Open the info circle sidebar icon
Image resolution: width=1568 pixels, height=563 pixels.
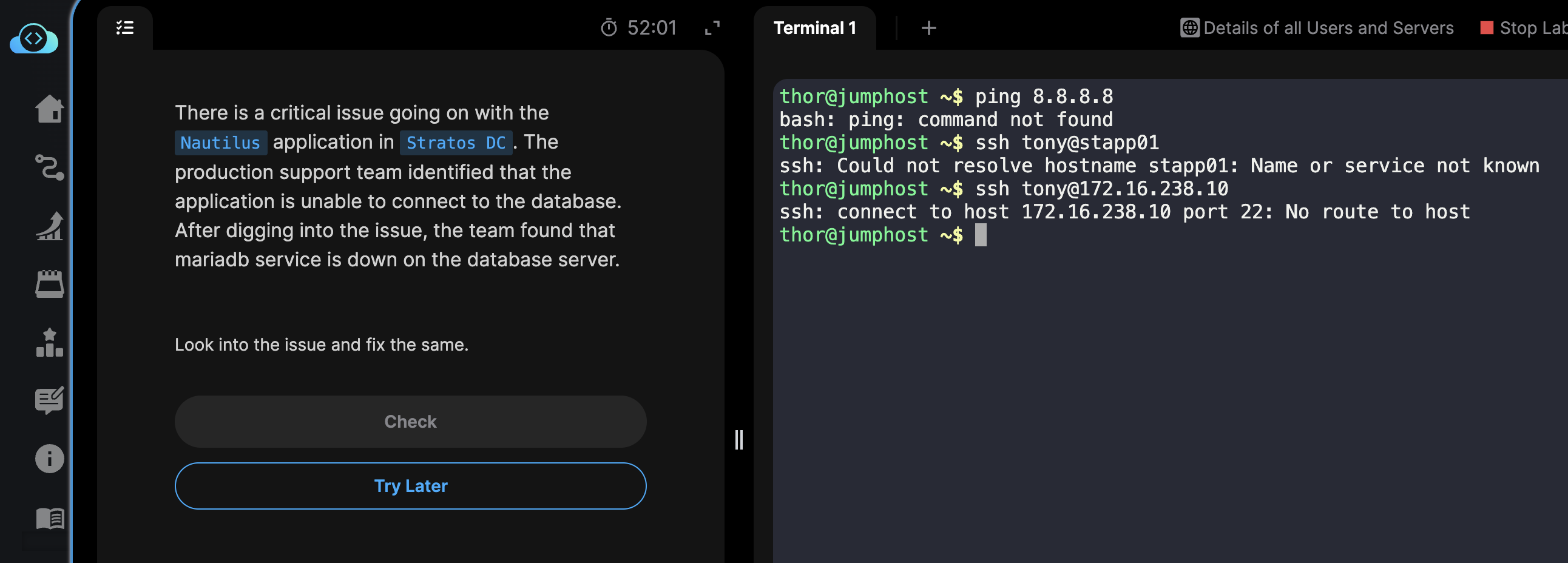point(49,458)
